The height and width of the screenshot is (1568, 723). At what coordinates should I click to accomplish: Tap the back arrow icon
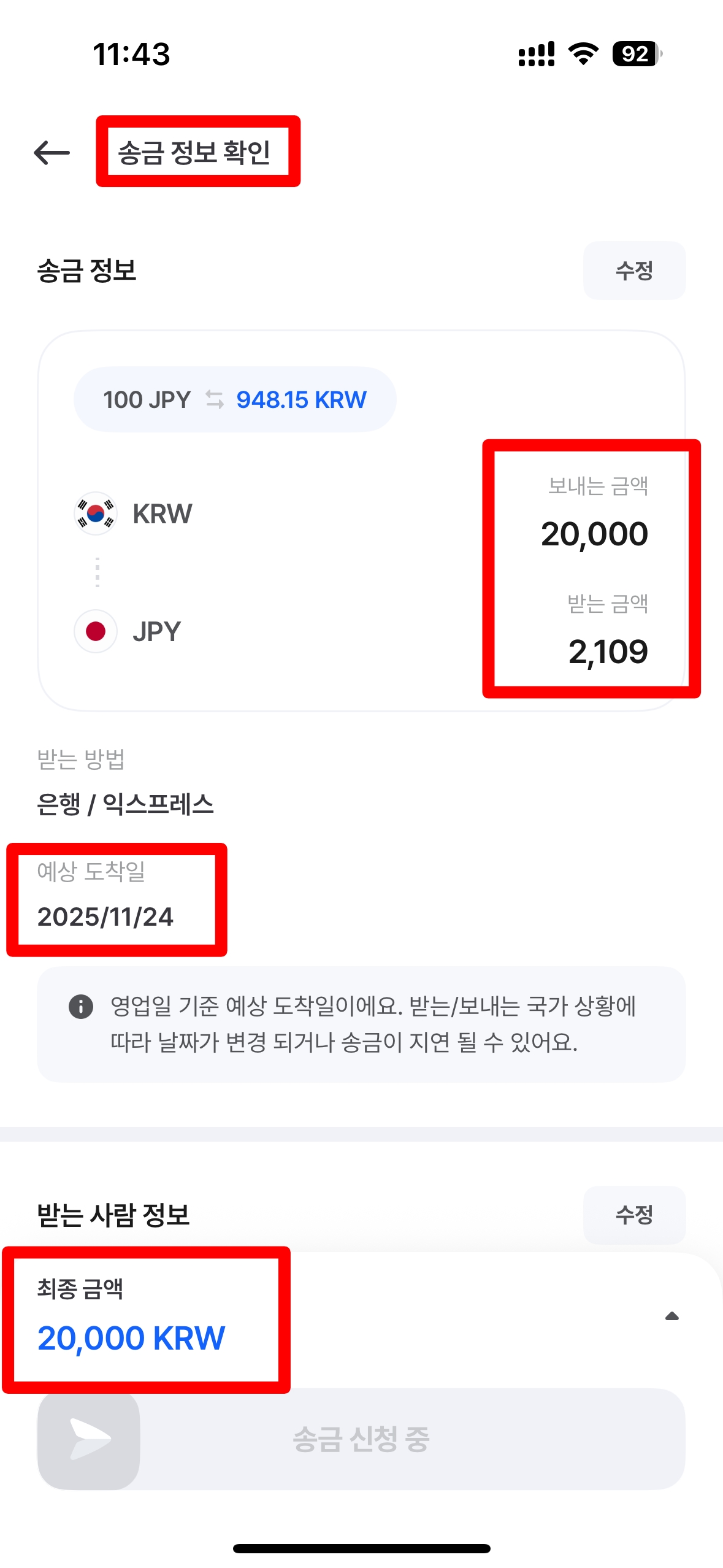coord(52,152)
